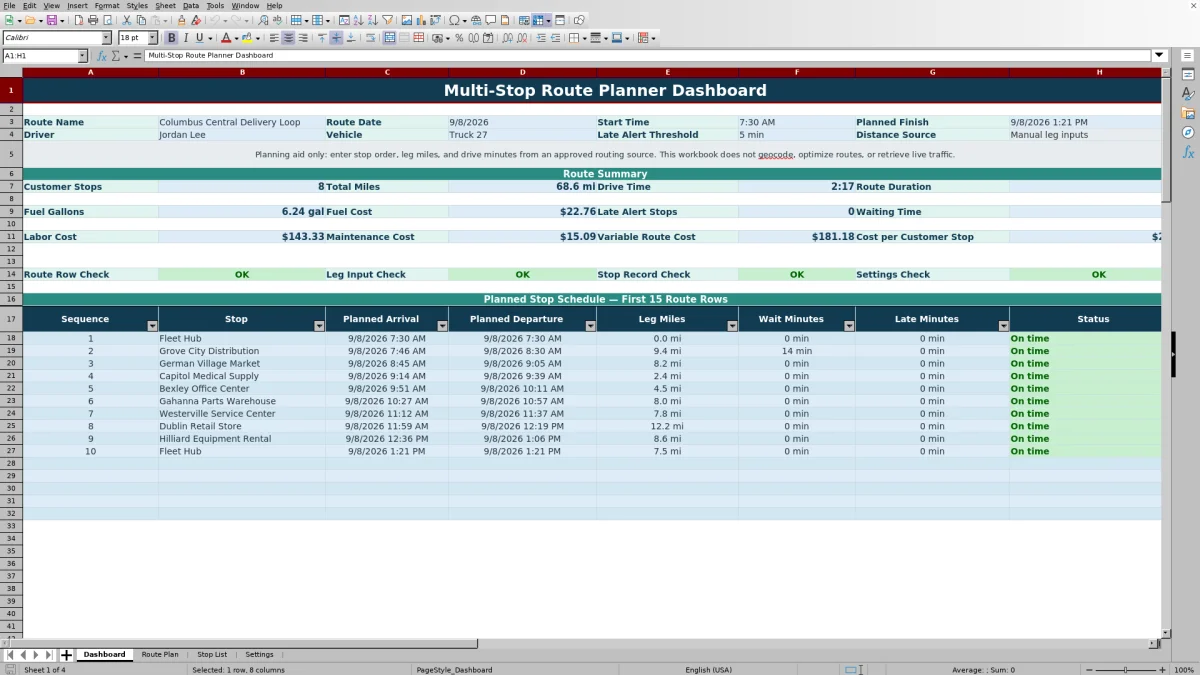Merge and center cells icon
The image size is (1200, 675).
tap(390, 38)
